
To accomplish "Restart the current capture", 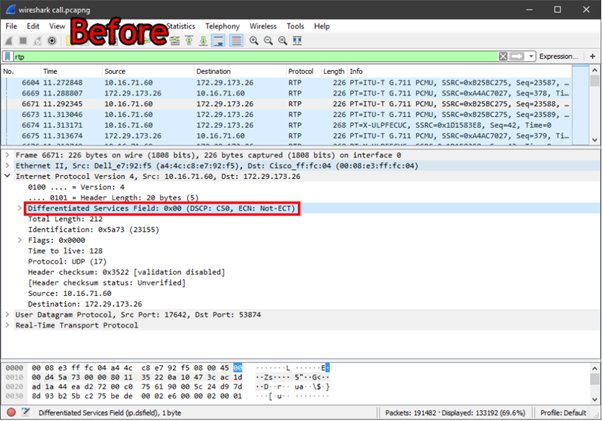I will tap(37, 41).
